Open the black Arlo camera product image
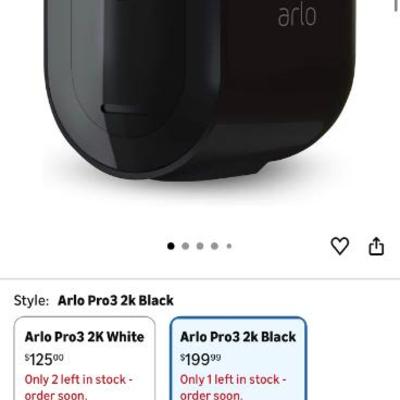The height and width of the screenshot is (400, 400). (x=200, y=90)
